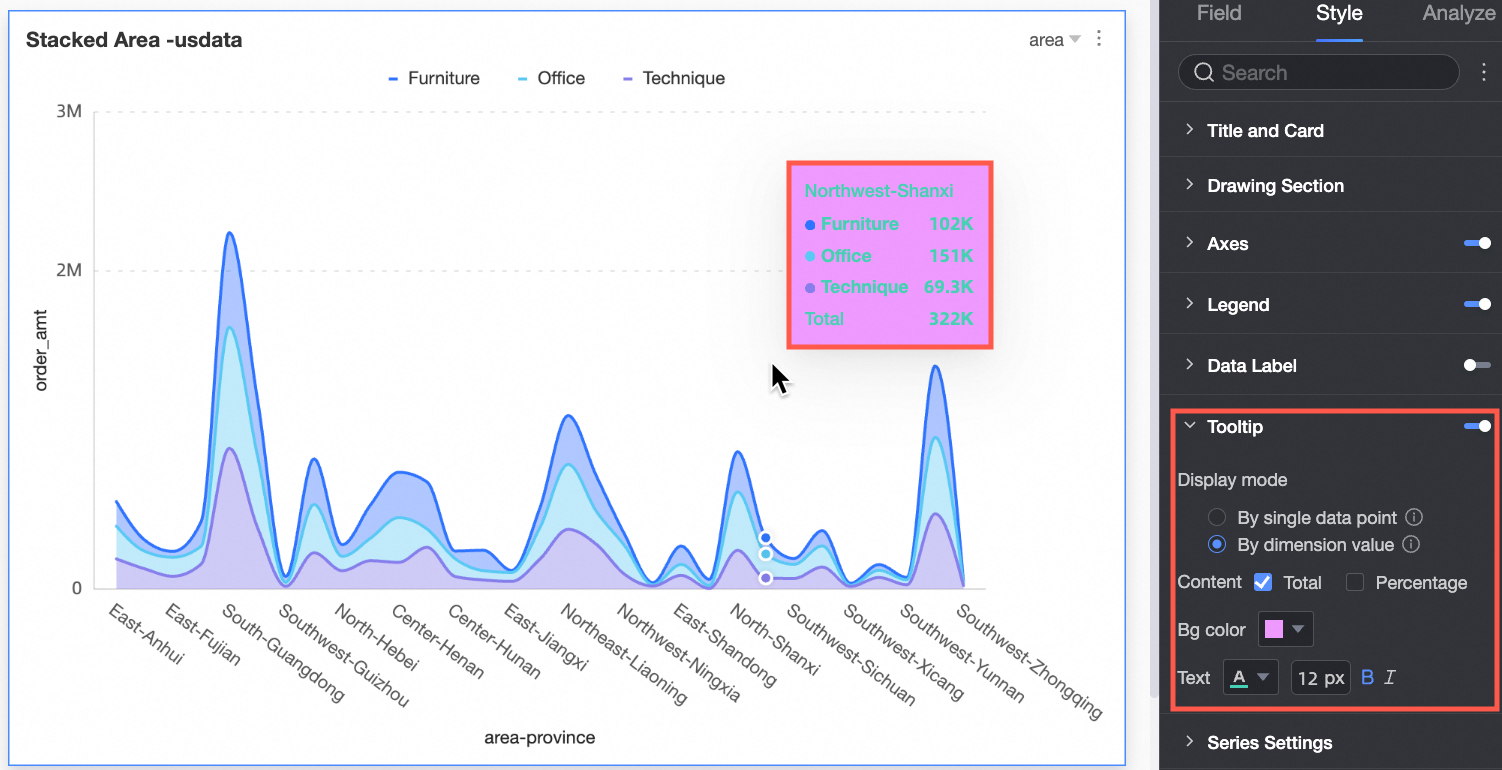This screenshot has width=1502, height=770.
Task: Check the Percentage content checkbox
Action: click(x=1355, y=582)
